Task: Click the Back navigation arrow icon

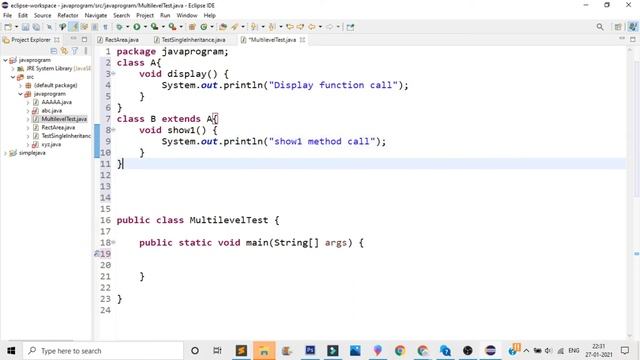Action: coord(311,27)
